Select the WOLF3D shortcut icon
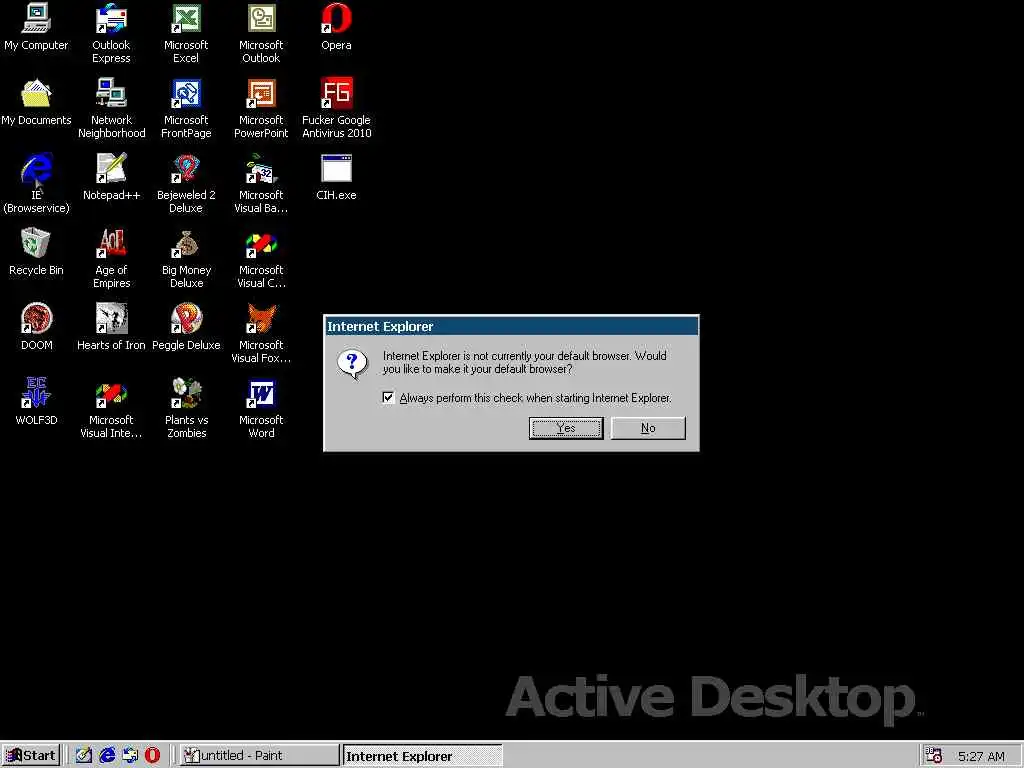1024x768 pixels. (36, 394)
